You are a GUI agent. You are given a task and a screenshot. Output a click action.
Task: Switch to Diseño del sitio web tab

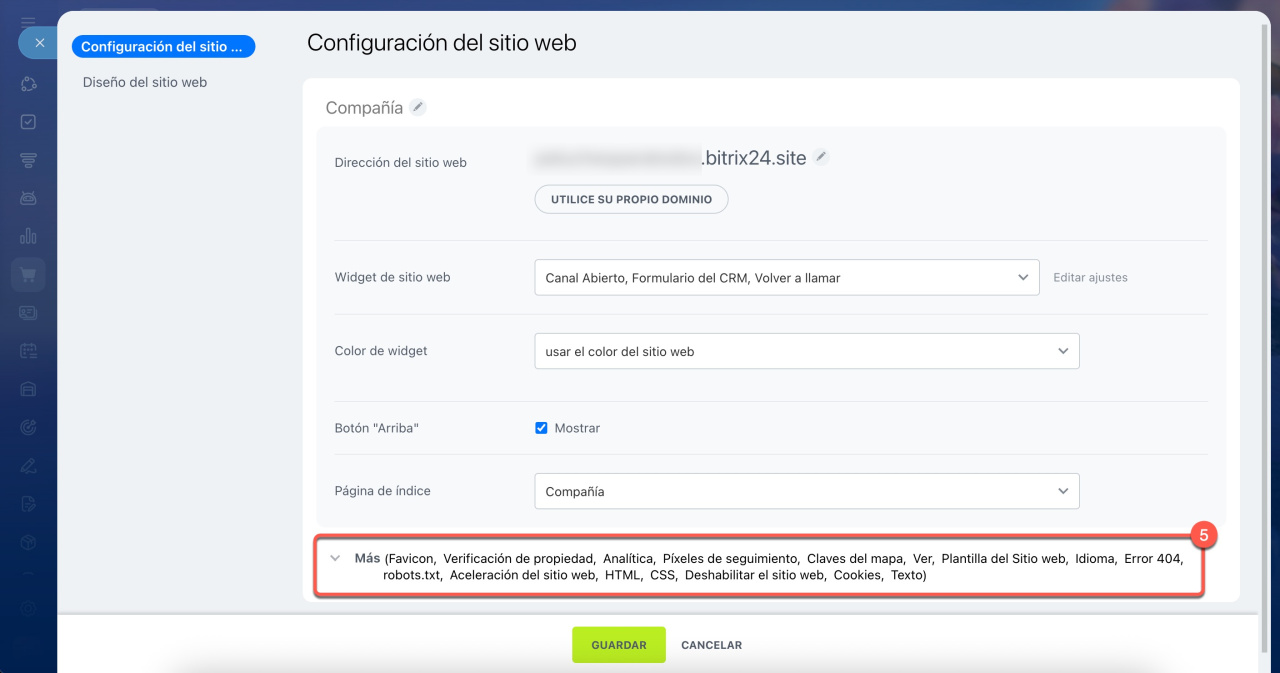pos(145,82)
